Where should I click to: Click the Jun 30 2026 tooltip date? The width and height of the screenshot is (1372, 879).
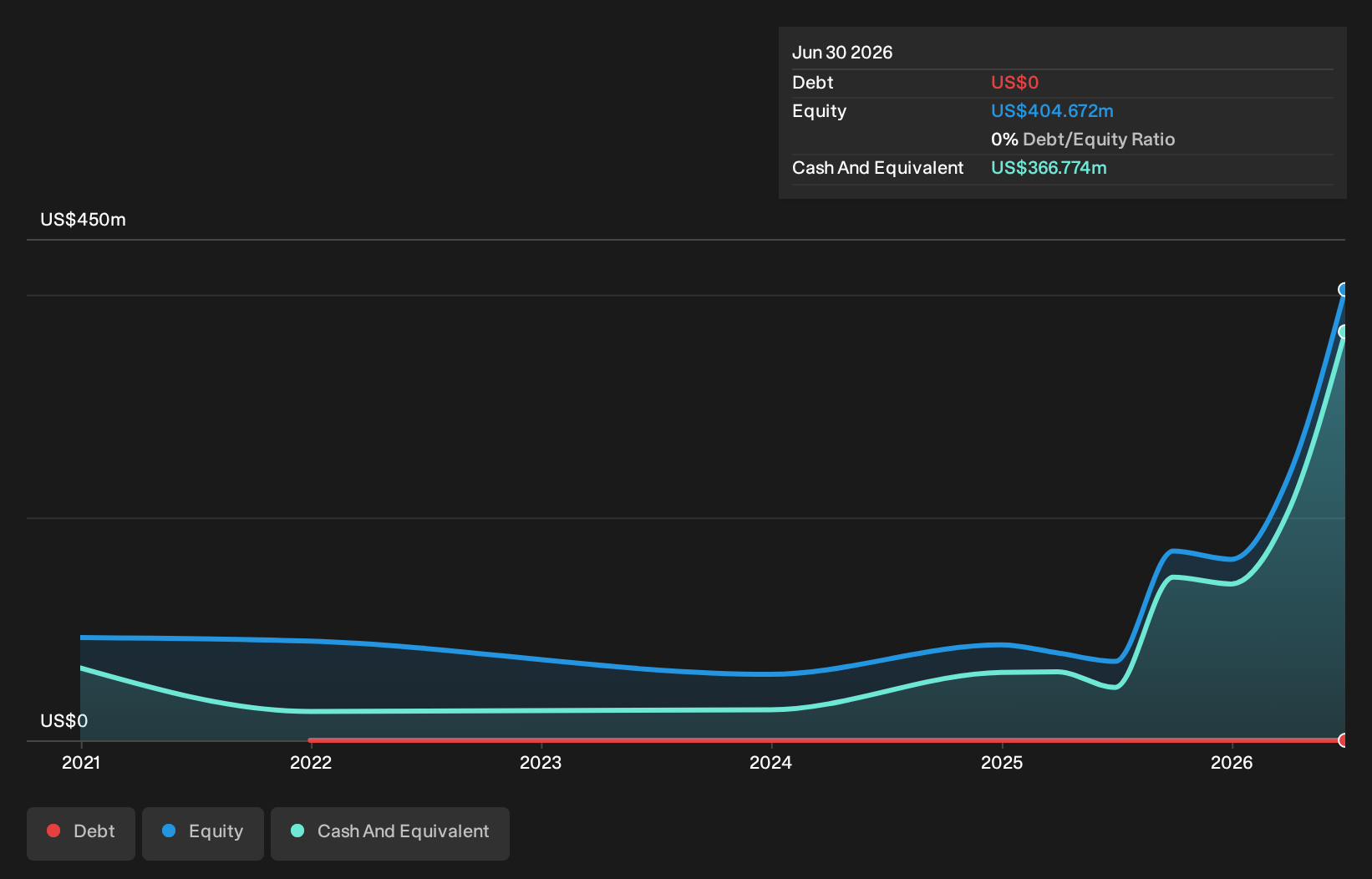(842, 53)
